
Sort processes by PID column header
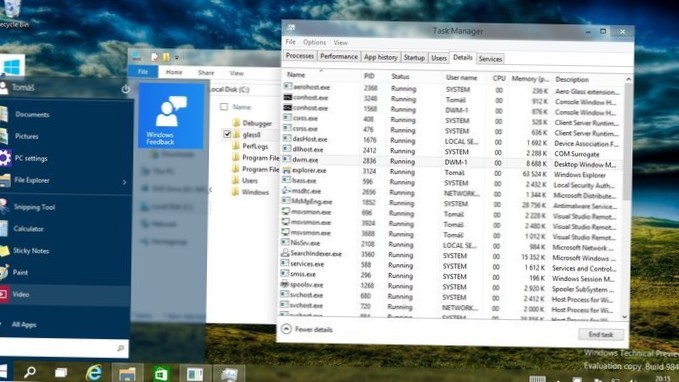pos(369,76)
